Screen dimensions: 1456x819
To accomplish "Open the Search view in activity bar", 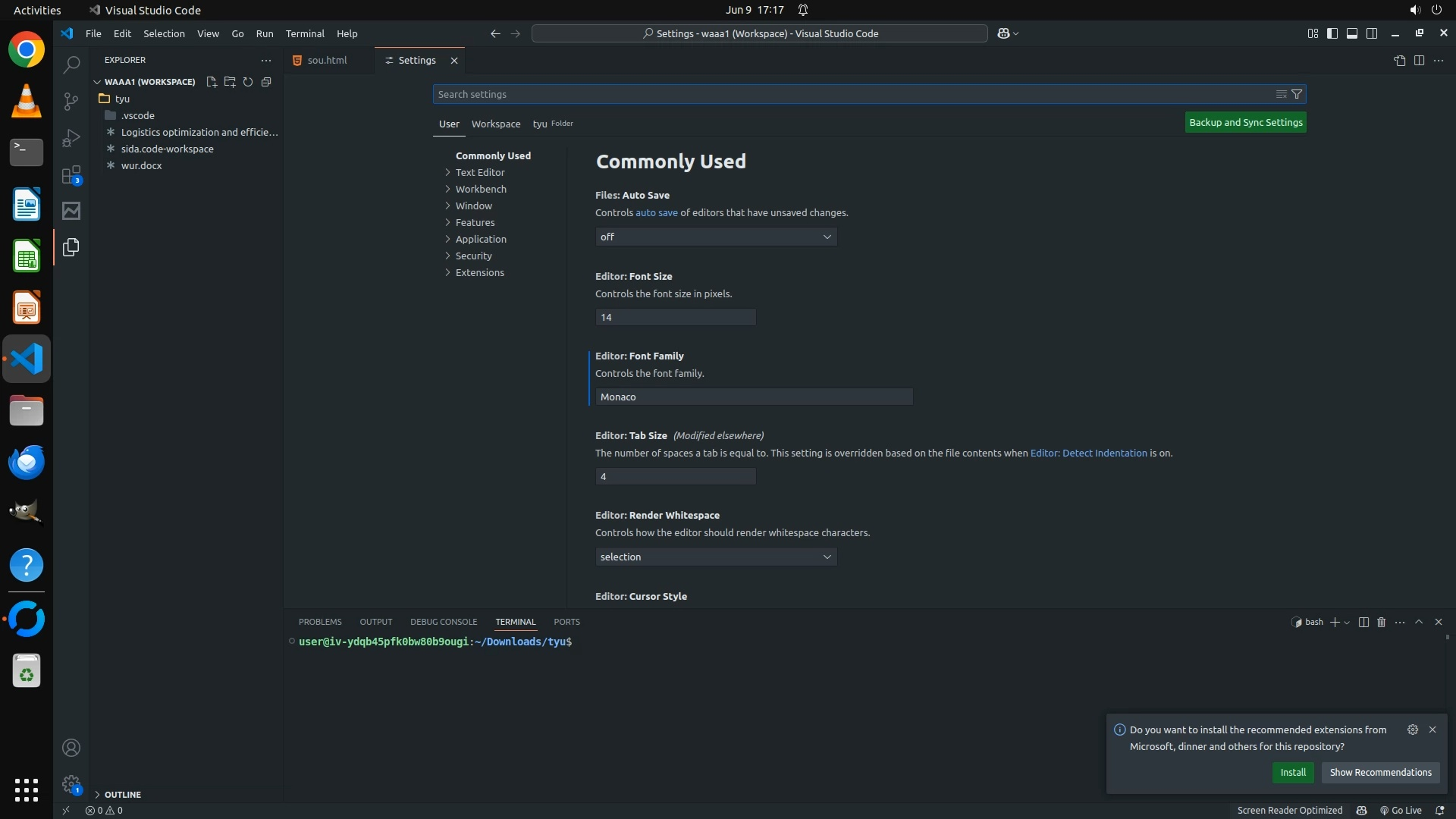I will 71,65.
